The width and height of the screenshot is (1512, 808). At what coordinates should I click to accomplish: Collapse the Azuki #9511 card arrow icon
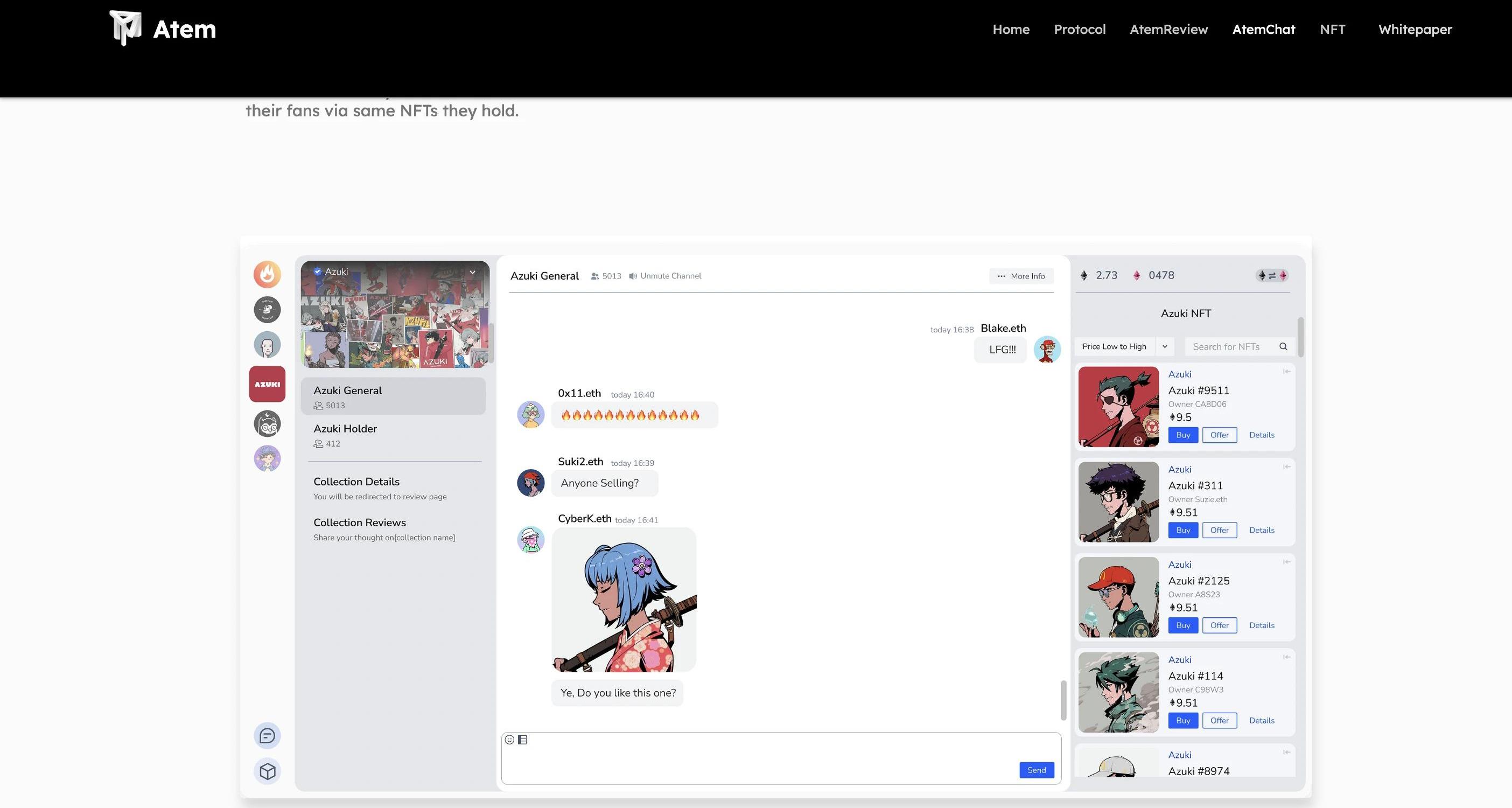pyautogui.click(x=1286, y=371)
